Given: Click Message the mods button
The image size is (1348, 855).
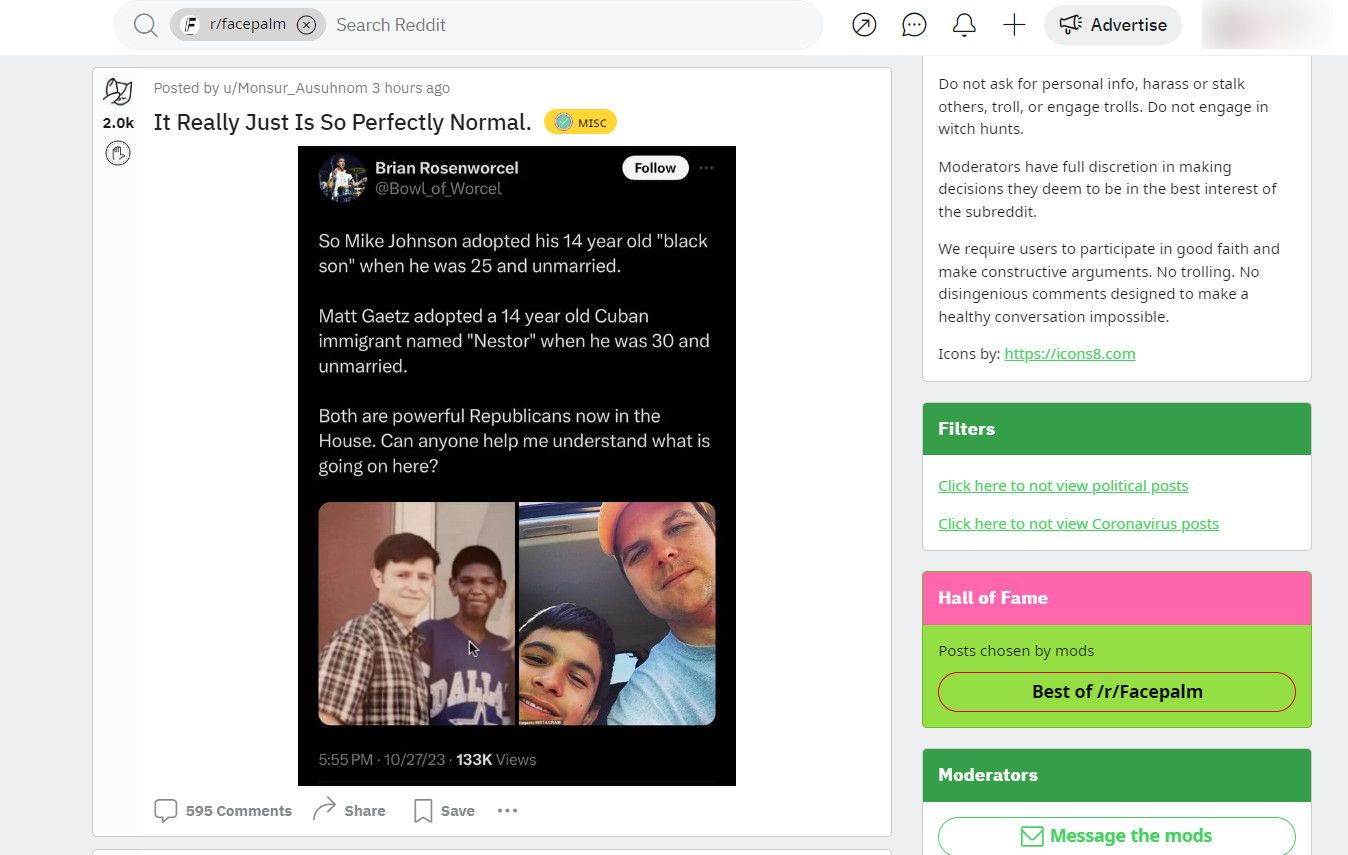Looking at the screenshot, I should (x=1116, y=835).
